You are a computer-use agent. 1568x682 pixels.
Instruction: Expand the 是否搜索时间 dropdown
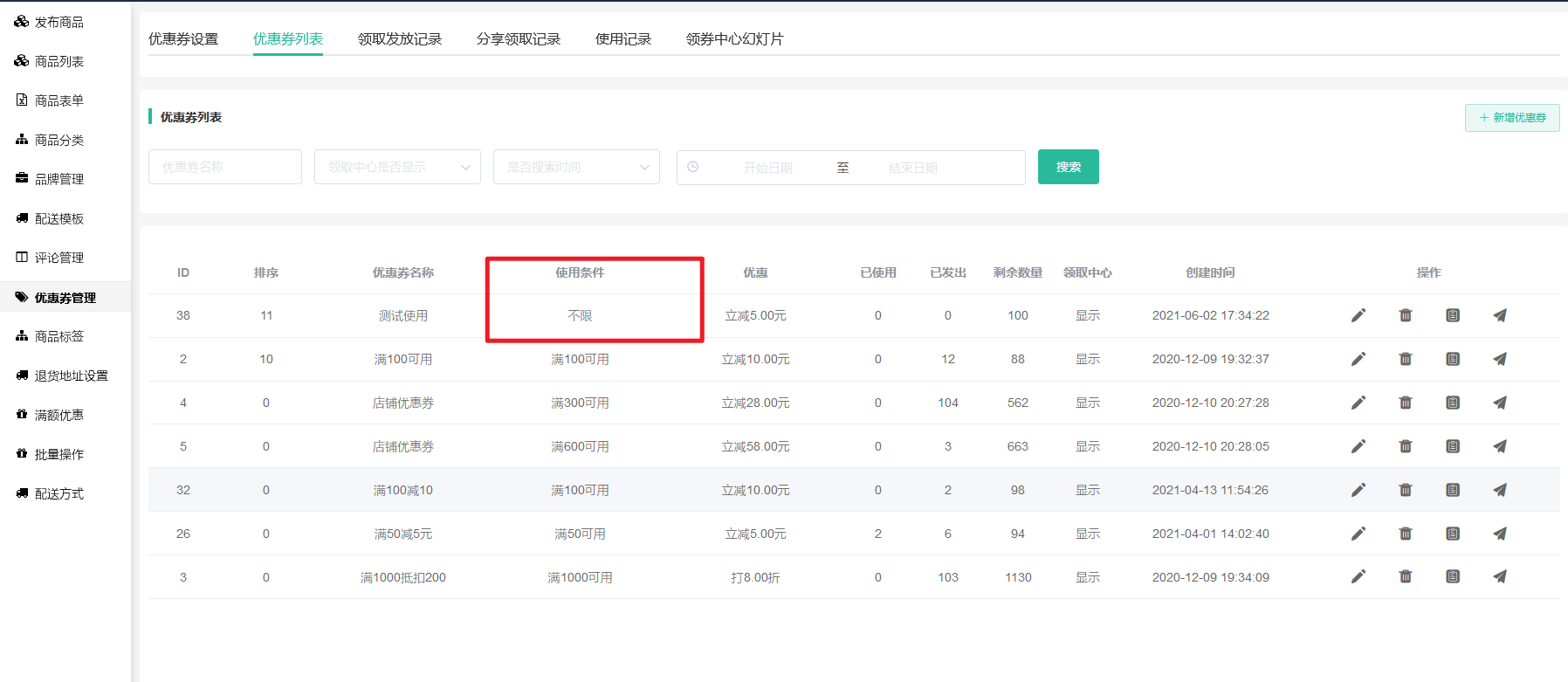(576, 167)
